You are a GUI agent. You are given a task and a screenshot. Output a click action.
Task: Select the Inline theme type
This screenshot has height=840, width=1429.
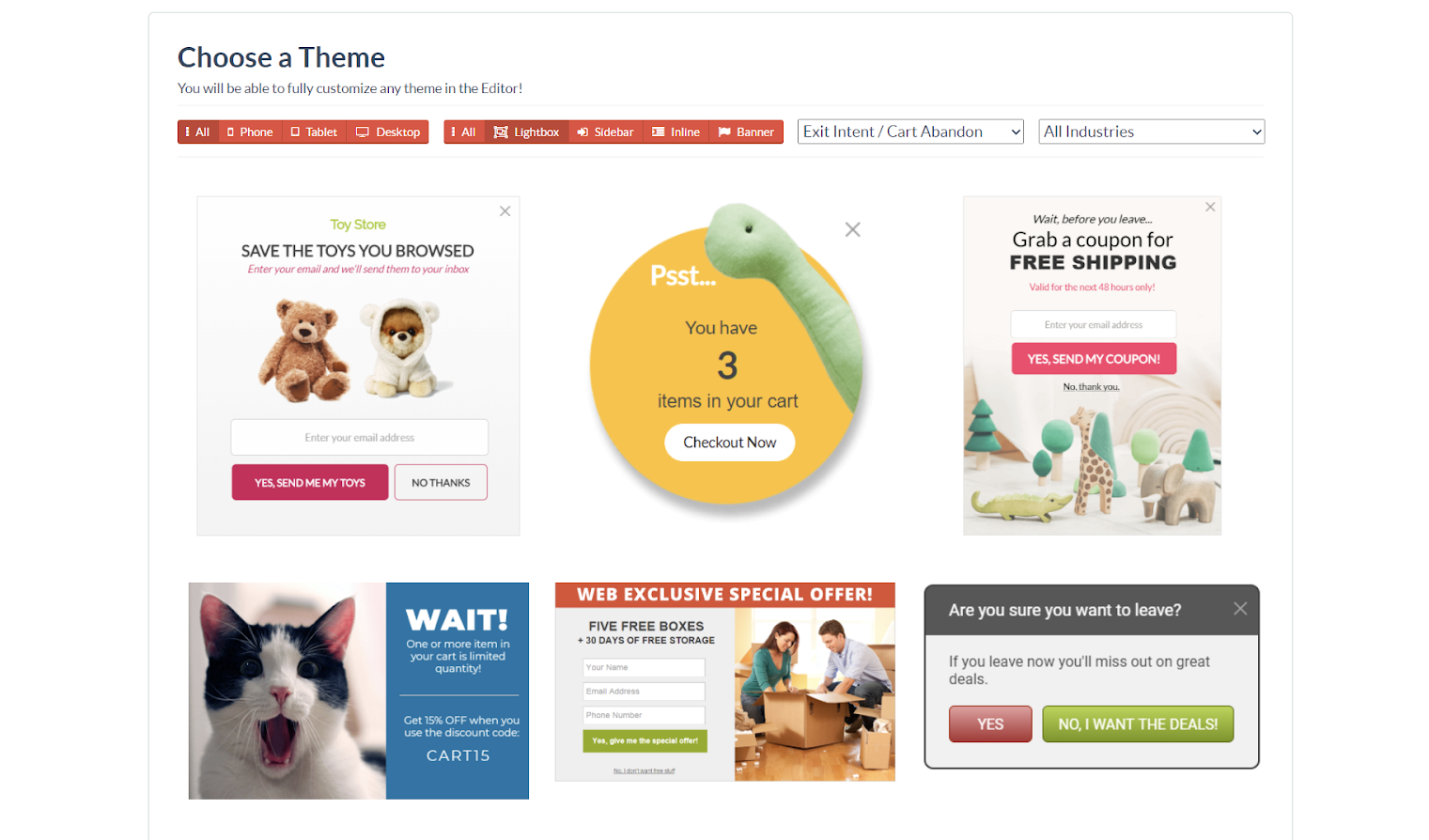tap(676, 132)
